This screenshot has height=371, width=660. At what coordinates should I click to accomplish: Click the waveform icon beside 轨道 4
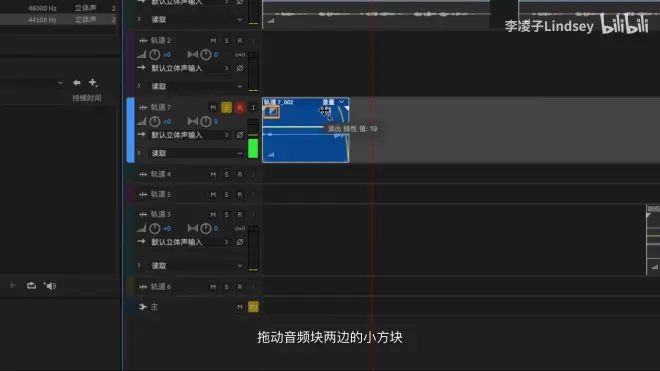pyautogui.click(x=143, y=174)
